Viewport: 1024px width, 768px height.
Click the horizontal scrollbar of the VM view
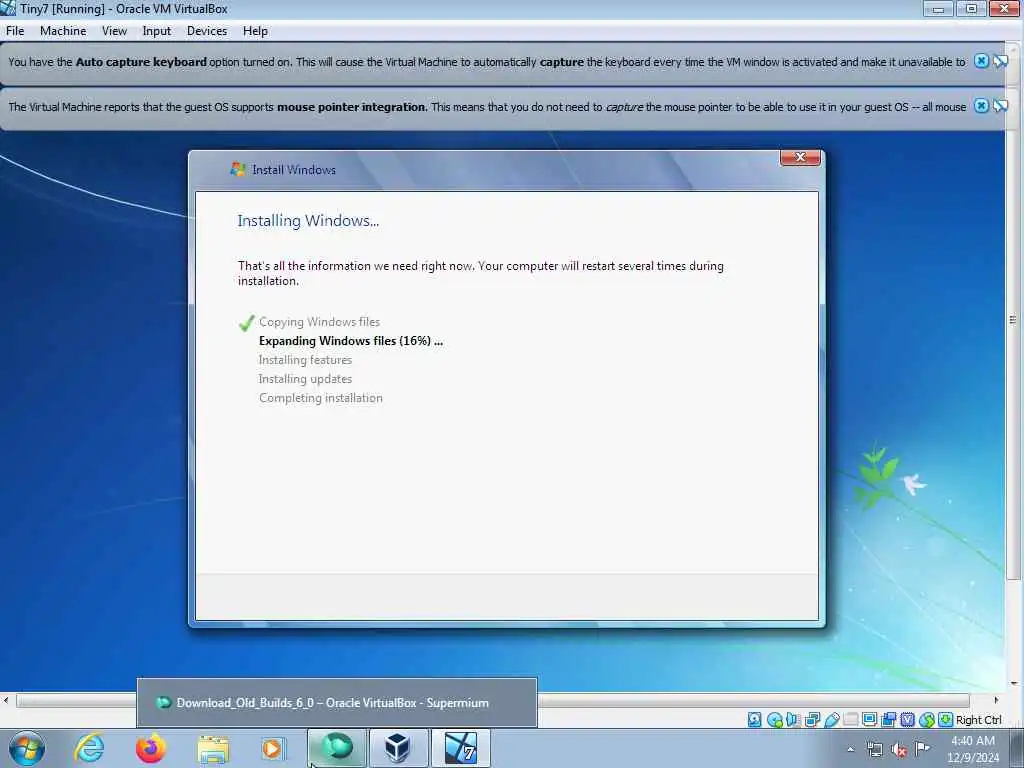tap(494, 701)
